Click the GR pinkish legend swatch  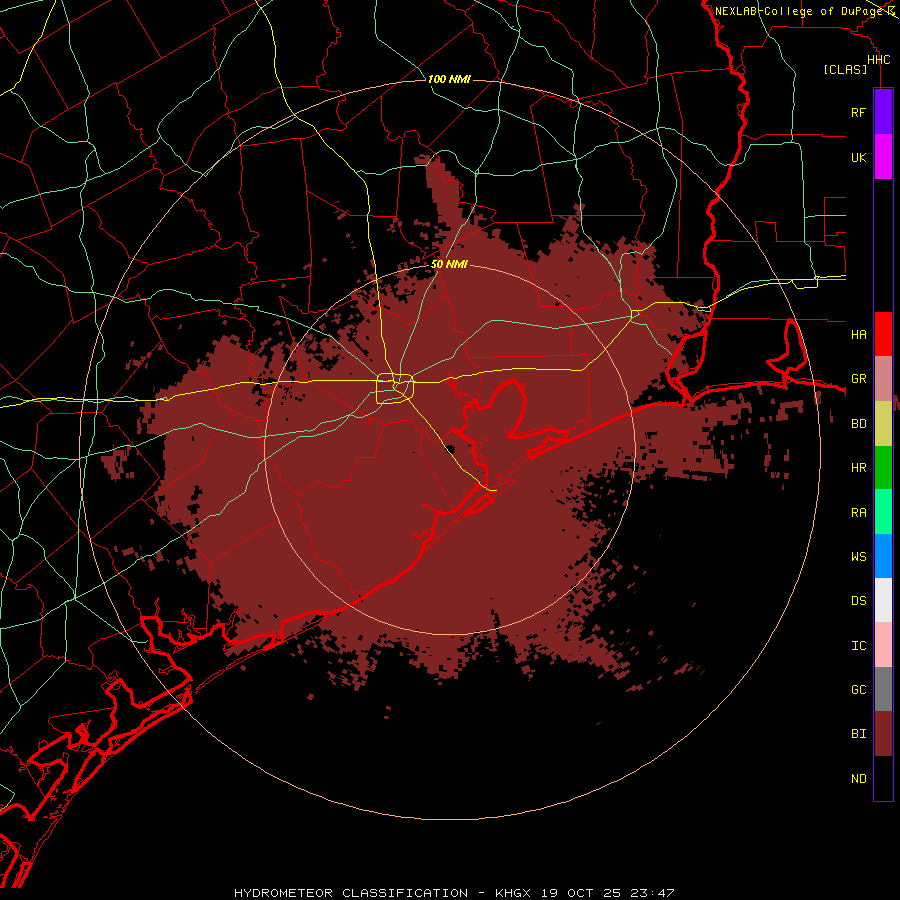coord(883,379)
